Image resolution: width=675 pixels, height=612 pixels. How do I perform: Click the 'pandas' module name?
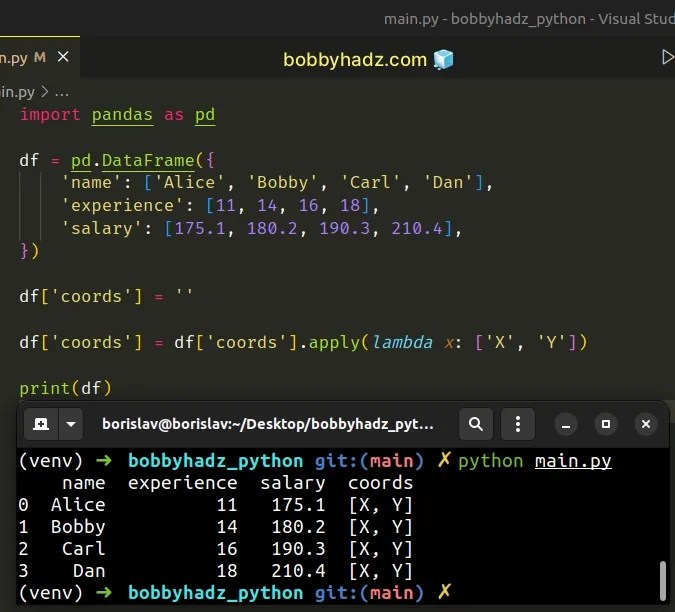[x=122, y=115]
